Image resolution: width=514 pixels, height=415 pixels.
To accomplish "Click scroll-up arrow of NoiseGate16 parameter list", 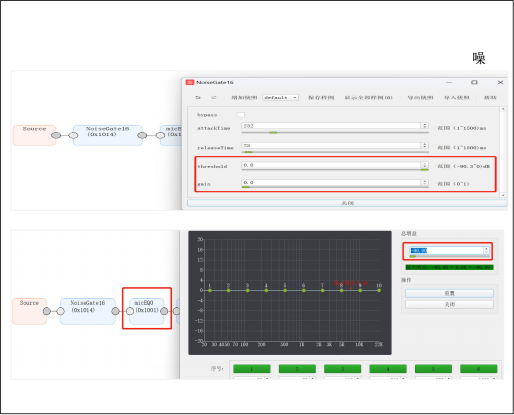I will click(x=503, y=109).
